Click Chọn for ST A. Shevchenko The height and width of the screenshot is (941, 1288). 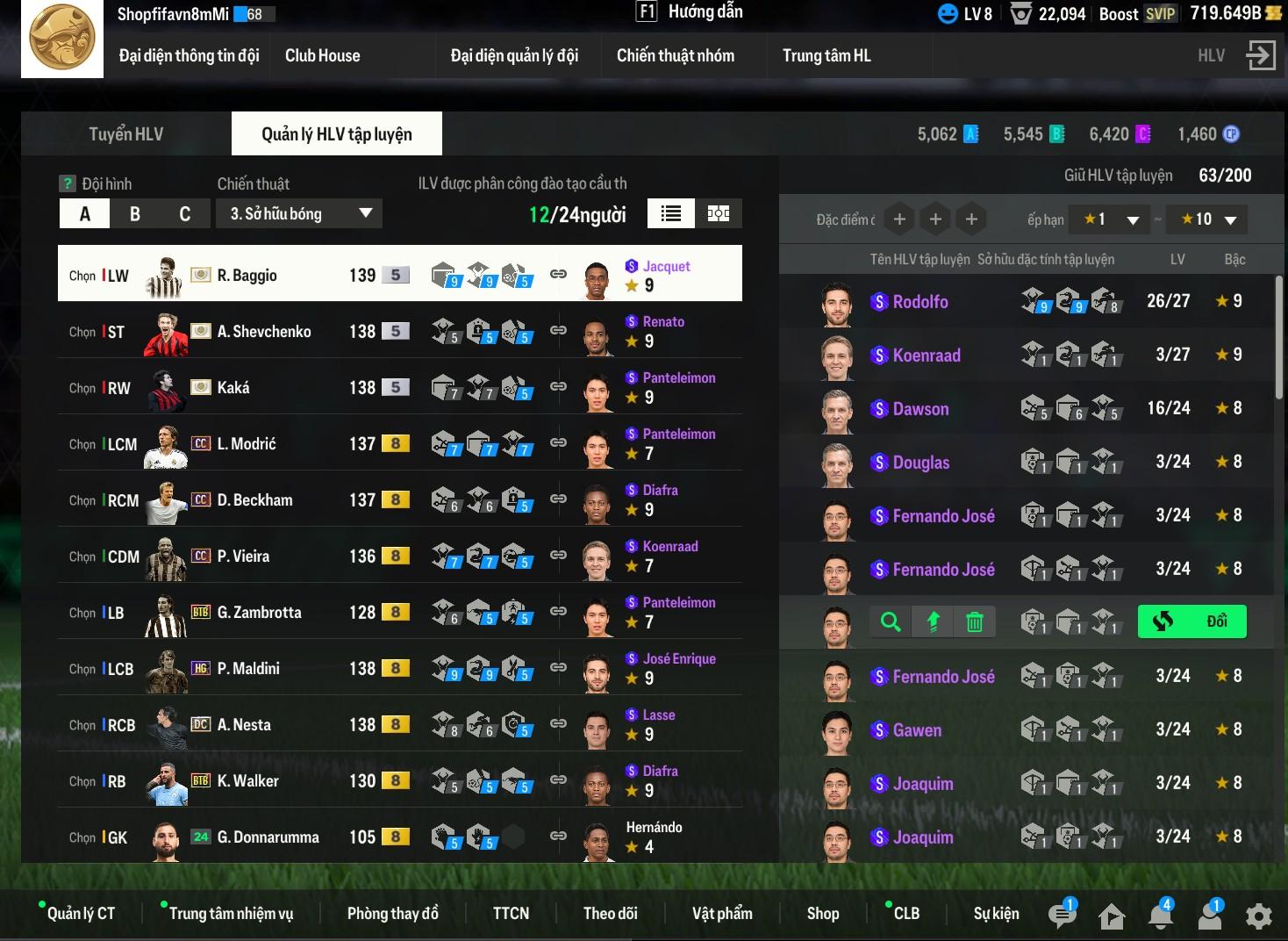click(x=82, y=332)
